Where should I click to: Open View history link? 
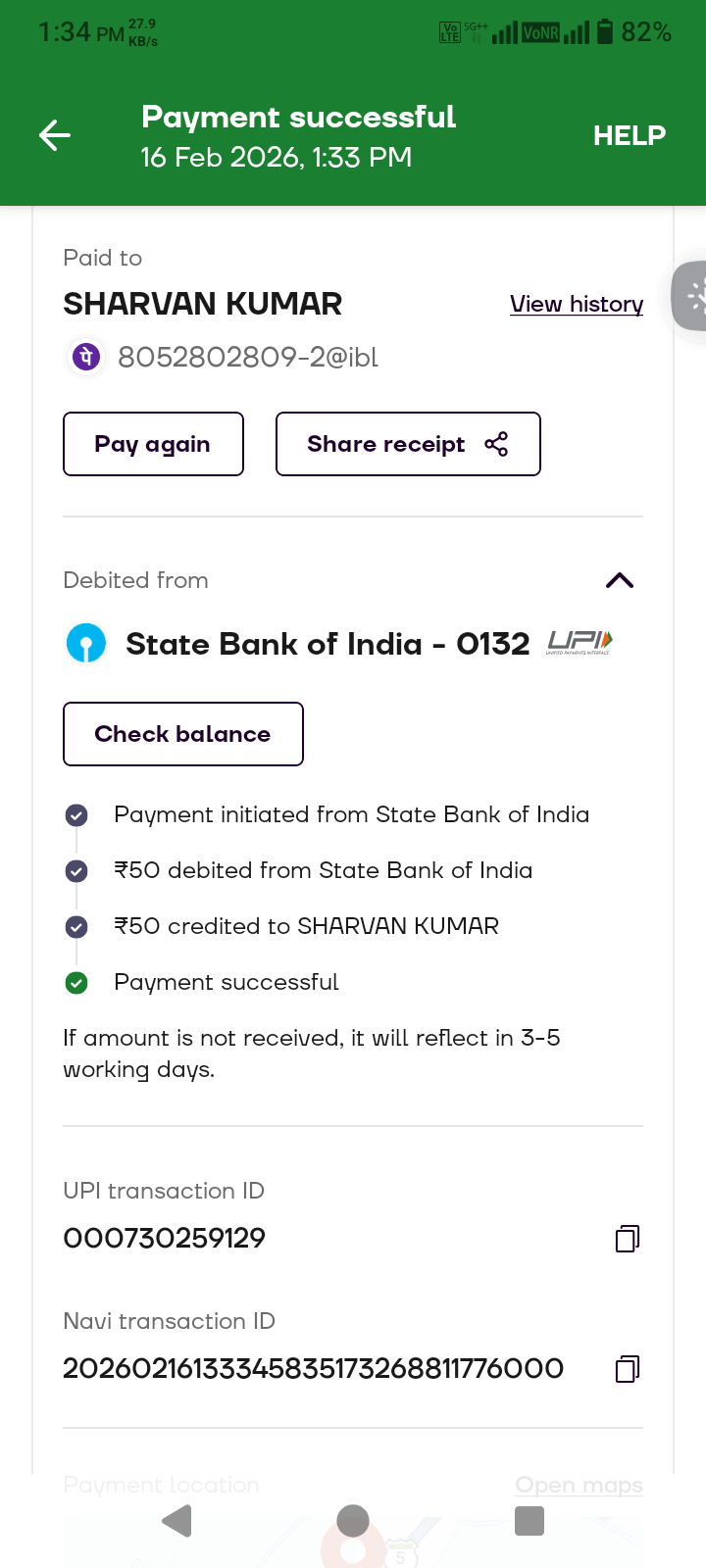[577, 304]
